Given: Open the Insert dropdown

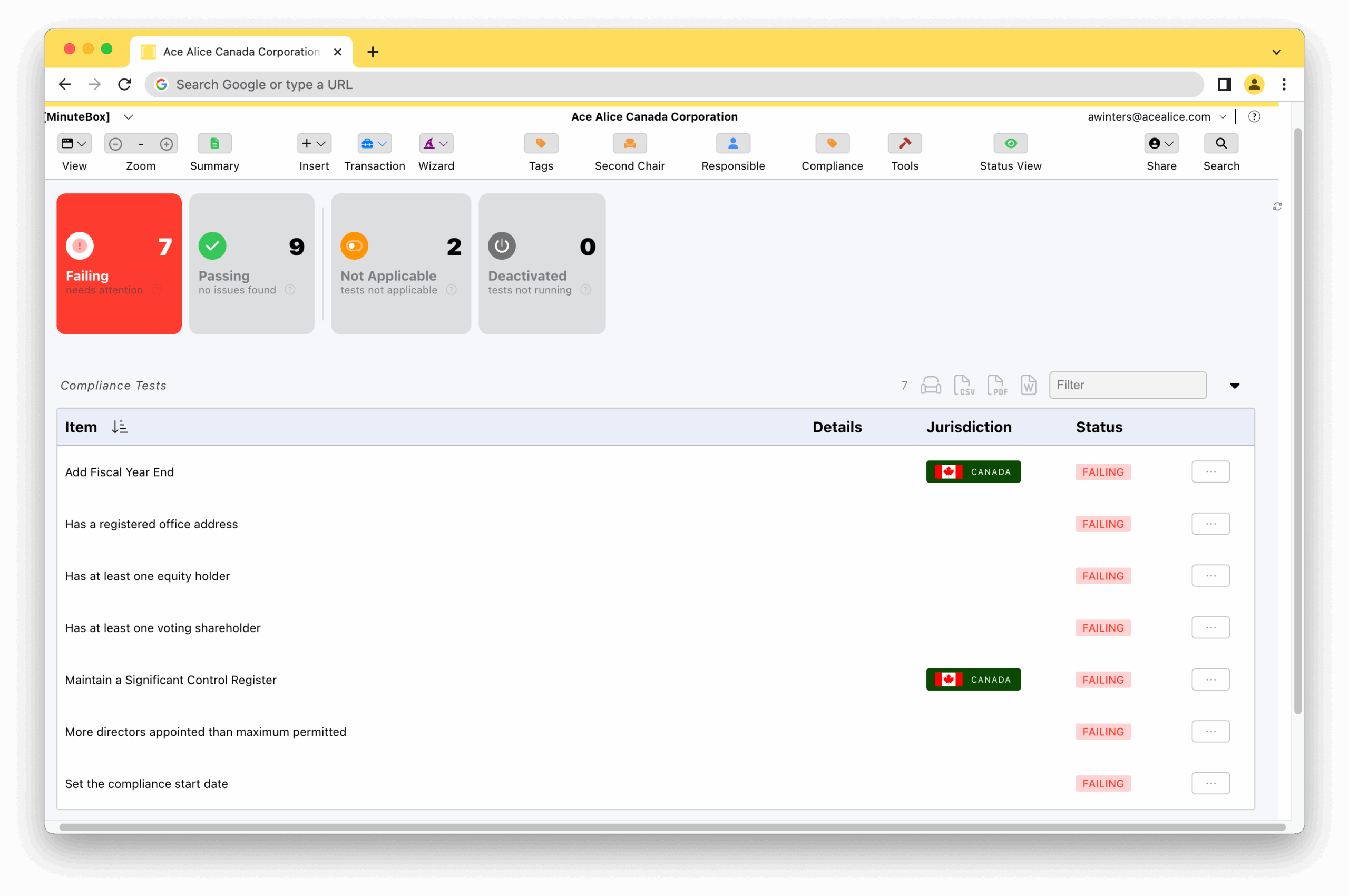Looking at the screenshot, I should pyautogui.click(x=314, y=143).
